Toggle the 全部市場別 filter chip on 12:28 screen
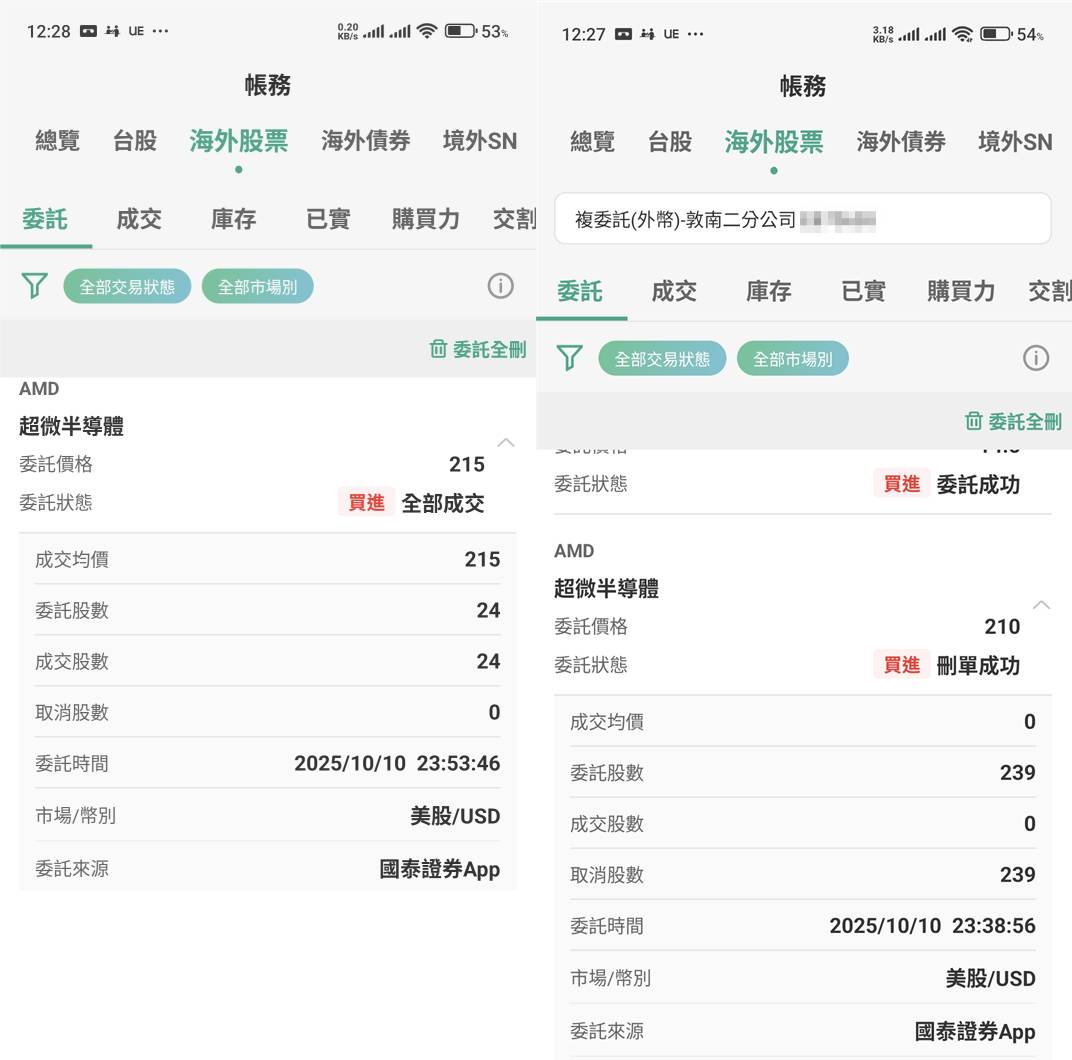This screenshot has width=1072, height=1060. [257, 287]
